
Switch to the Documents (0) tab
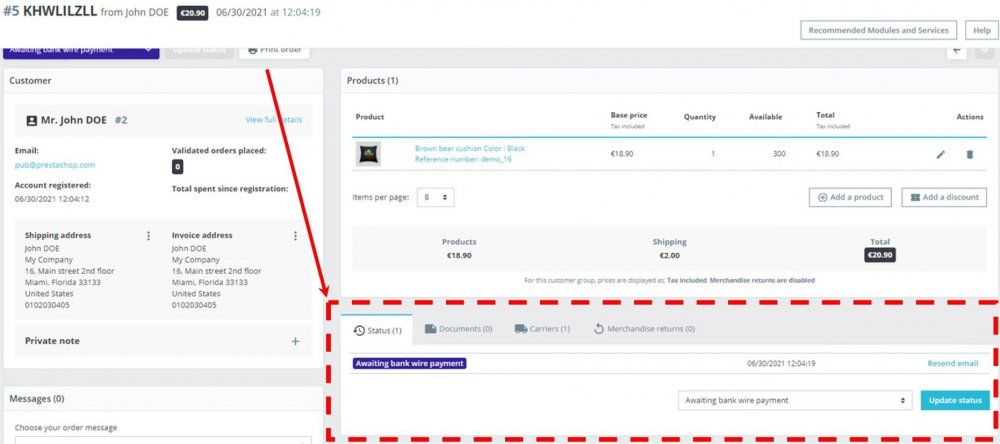459,329
